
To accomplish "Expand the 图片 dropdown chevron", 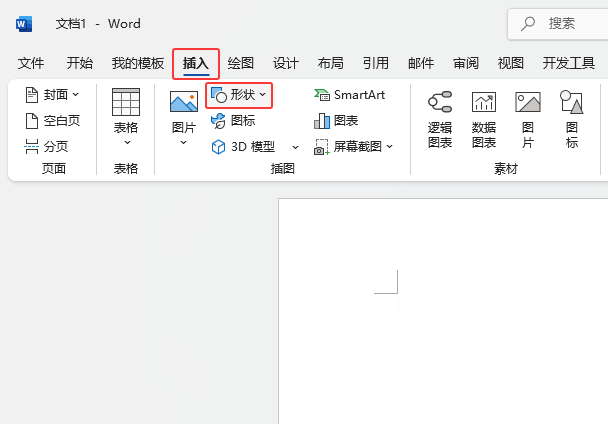I will [183, 143].
